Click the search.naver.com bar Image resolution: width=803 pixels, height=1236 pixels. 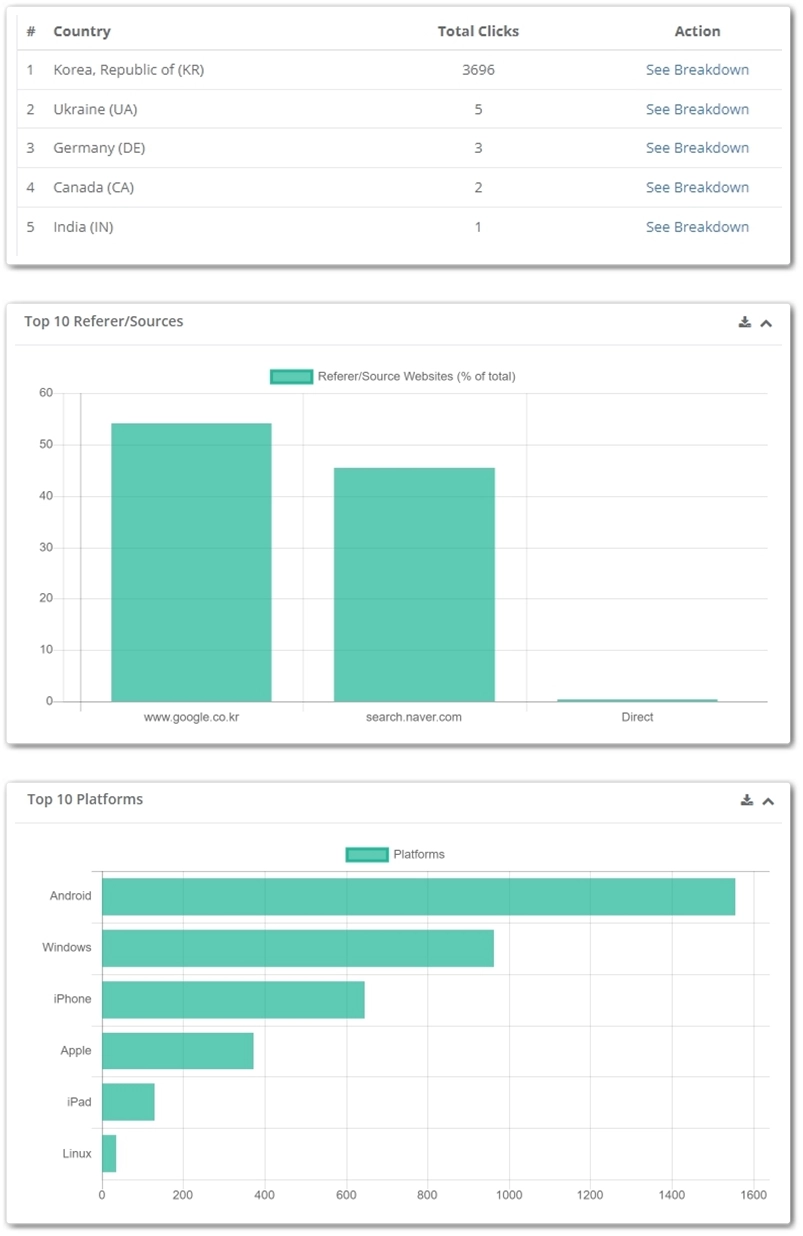click(x=414, y=584)
